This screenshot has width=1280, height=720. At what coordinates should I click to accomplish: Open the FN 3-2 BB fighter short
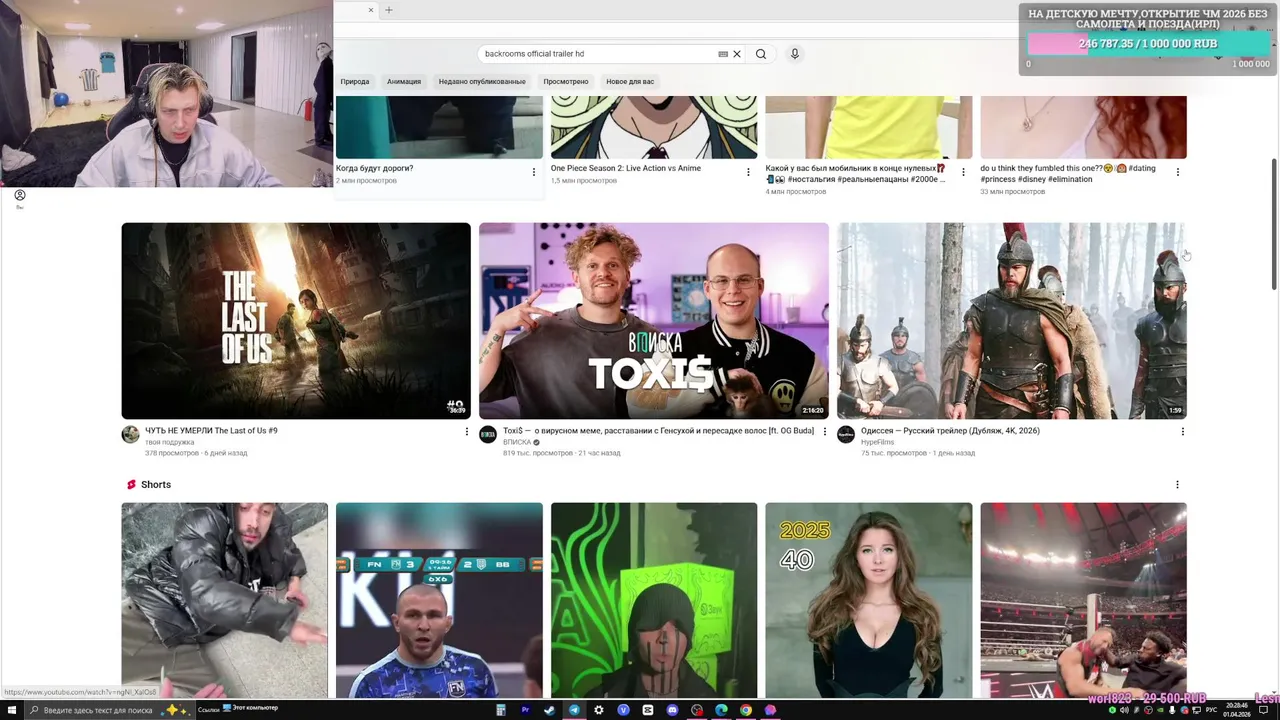click(439, 600)
